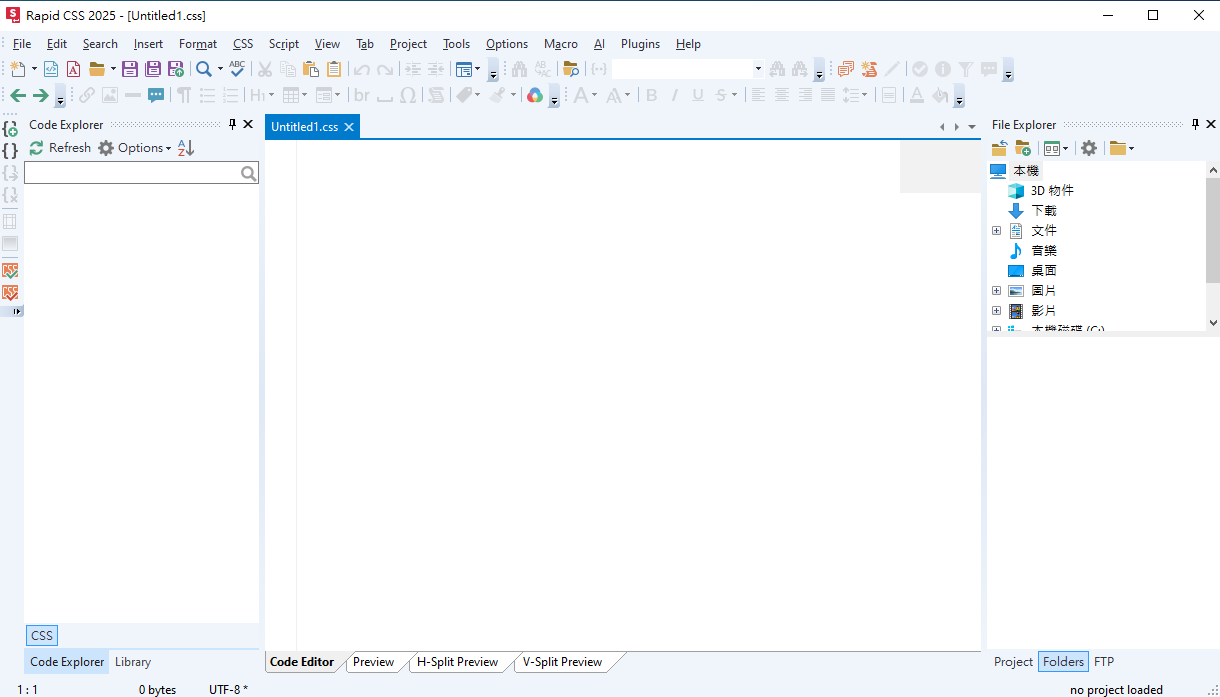Click the AI chat bubbles toolbar icon

click(846, 69)
